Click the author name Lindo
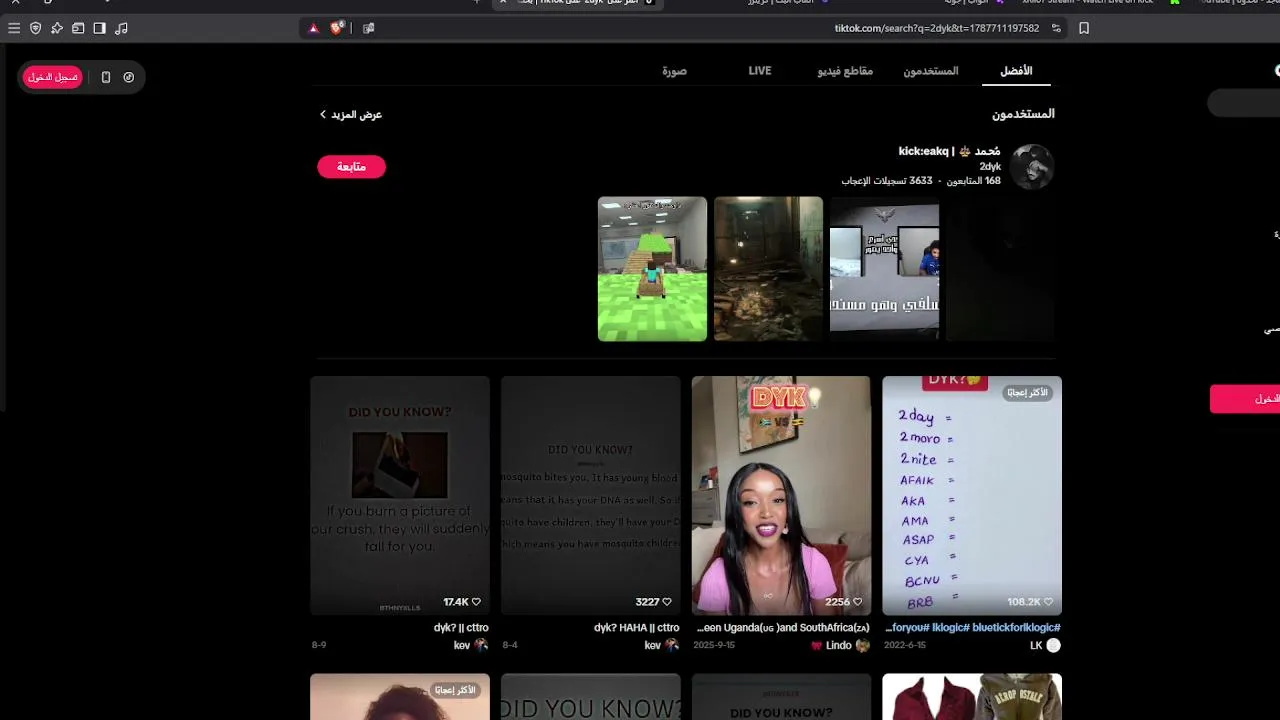This screenshot has width=1280, height=720. click(x=839, y=646)
